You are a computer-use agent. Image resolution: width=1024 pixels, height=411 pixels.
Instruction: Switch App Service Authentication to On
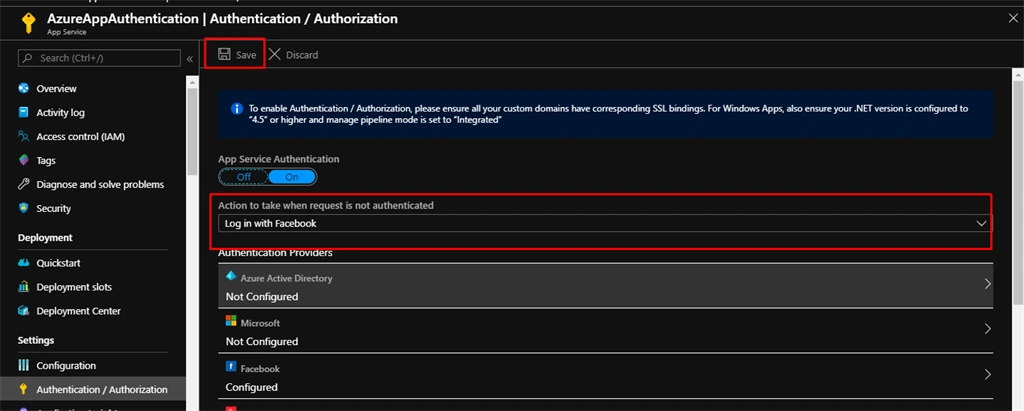(x=292, y=176)
